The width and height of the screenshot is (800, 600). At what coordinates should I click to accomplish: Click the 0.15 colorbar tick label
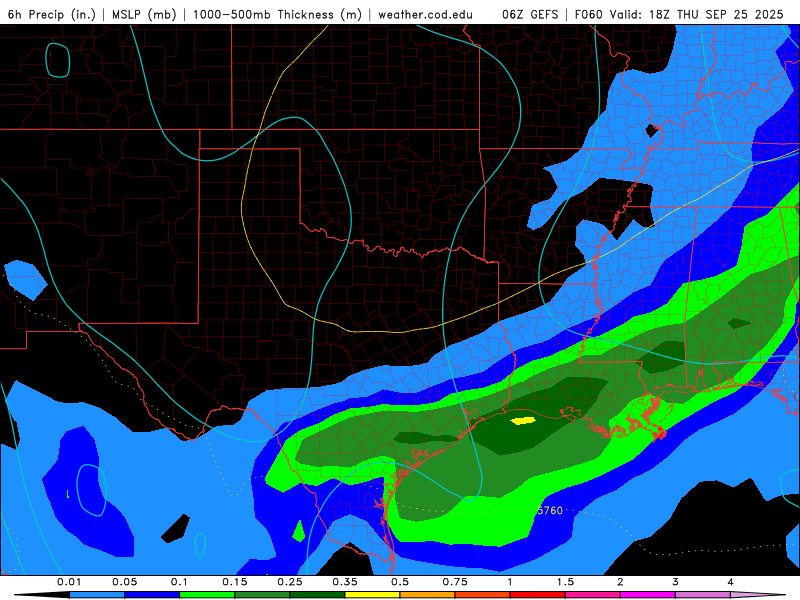[235, 582]
